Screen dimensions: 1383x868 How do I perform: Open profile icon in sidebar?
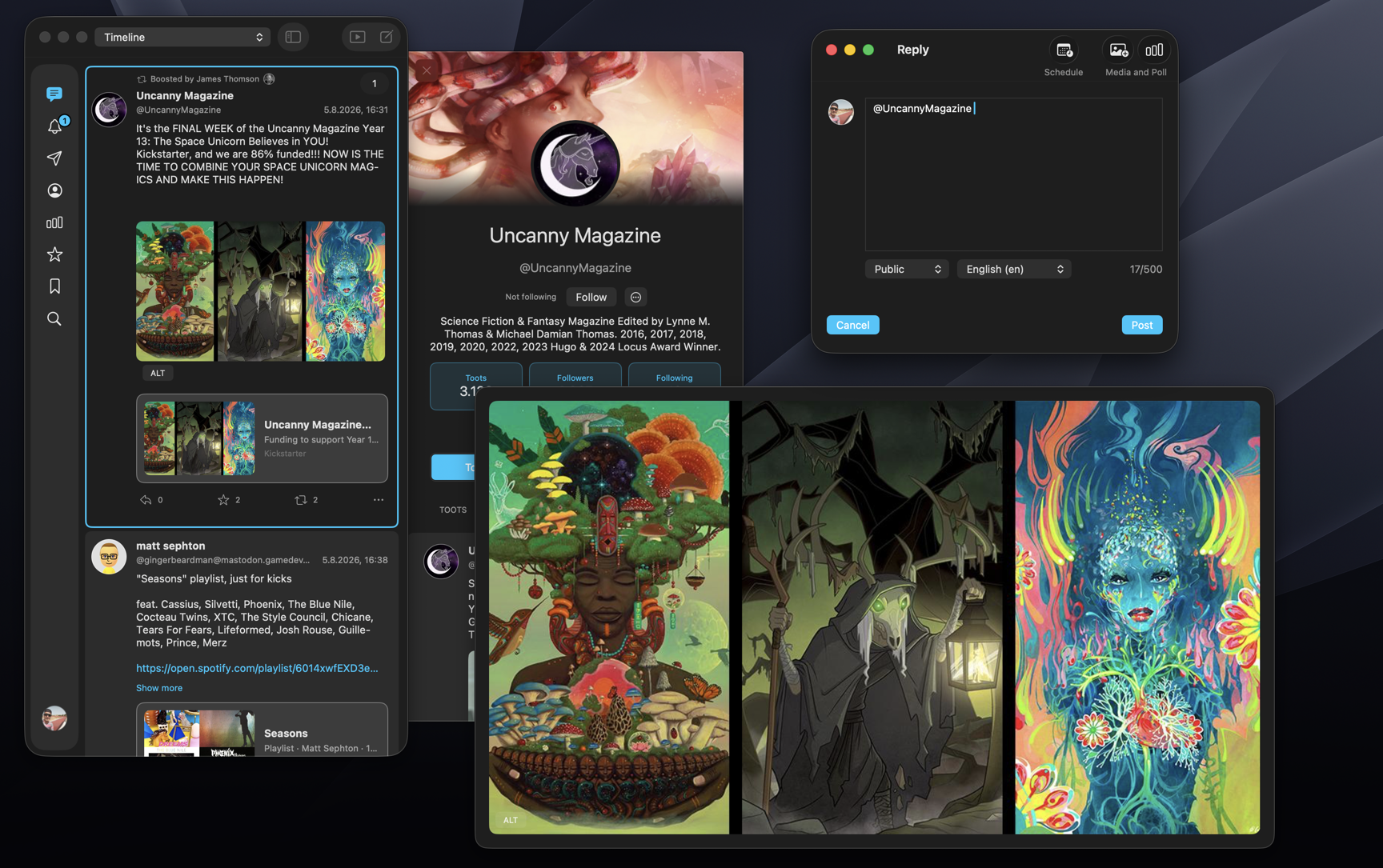click(54, 190)
